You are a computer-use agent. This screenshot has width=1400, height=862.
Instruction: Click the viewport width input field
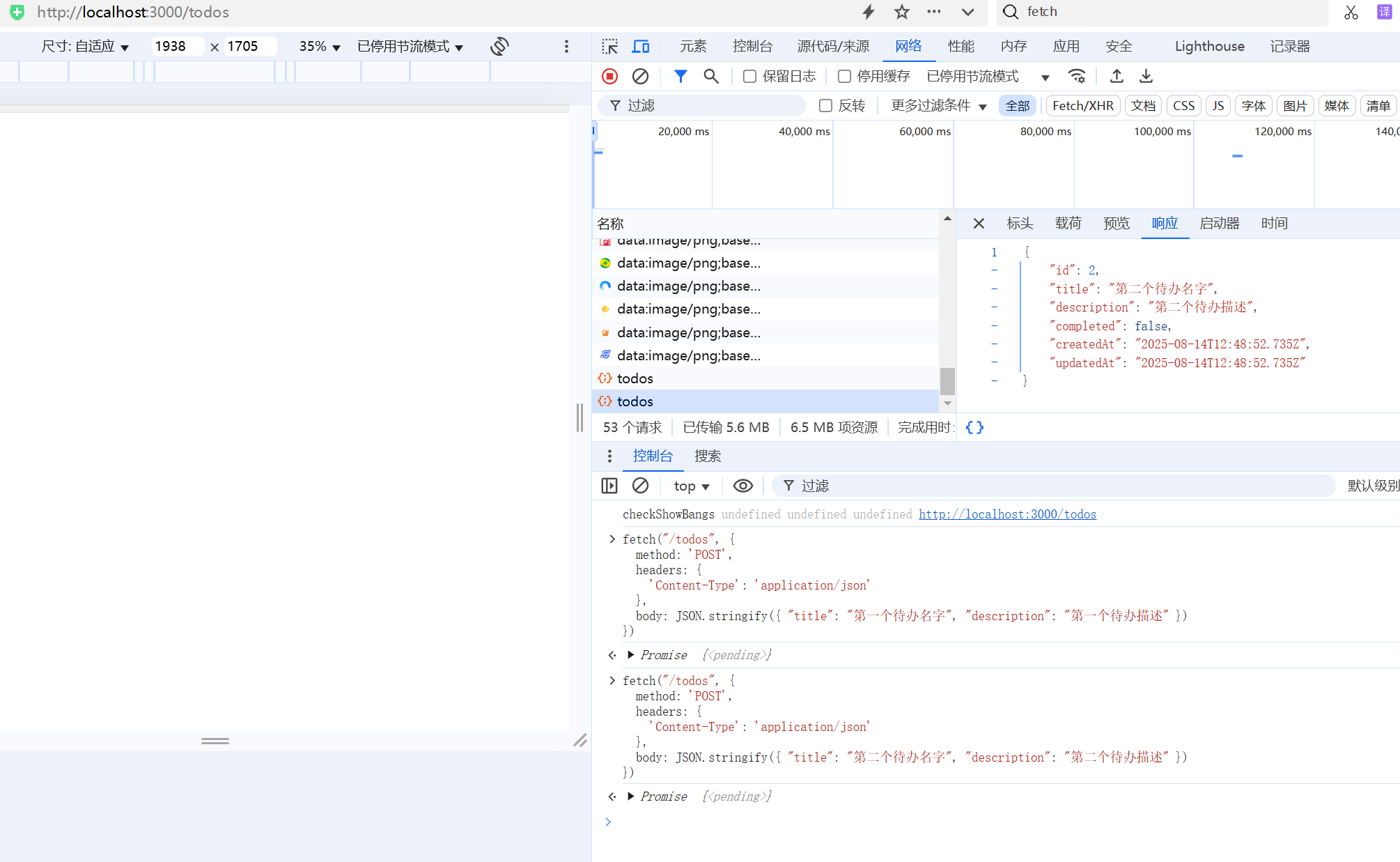click(x=177, y=47)
